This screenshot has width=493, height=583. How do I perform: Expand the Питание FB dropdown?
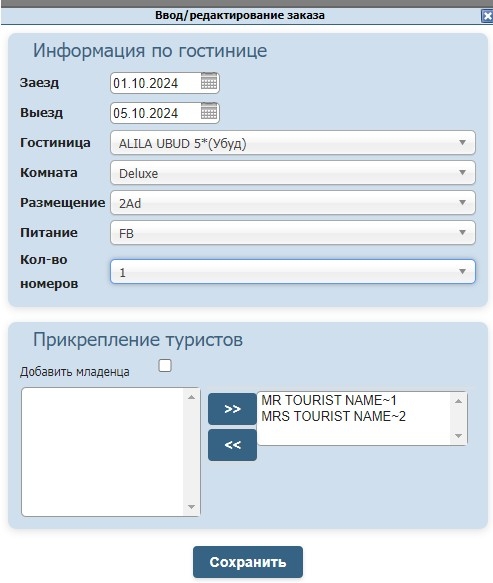coord(293,233)
